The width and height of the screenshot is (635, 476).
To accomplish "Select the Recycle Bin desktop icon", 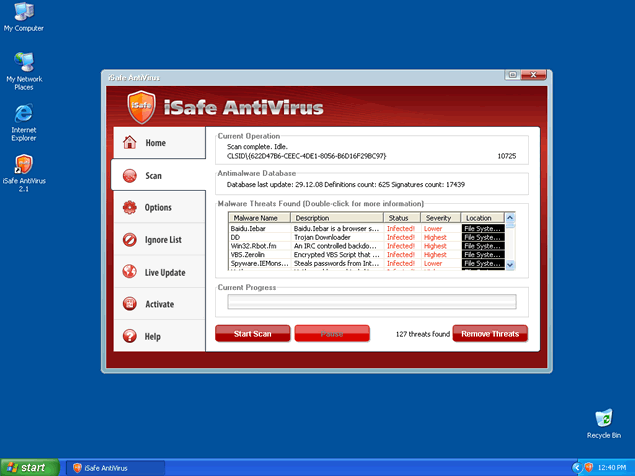I will (x=603, y=418).
